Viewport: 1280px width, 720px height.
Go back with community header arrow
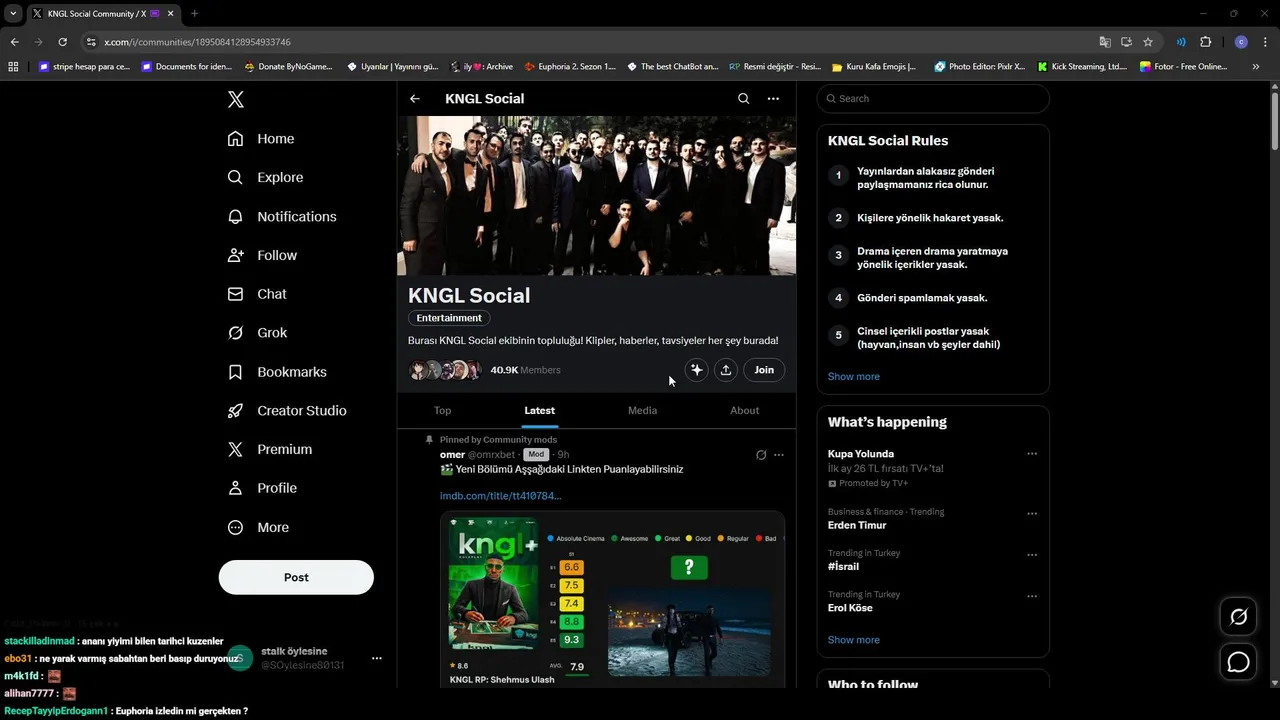[415, 99]
